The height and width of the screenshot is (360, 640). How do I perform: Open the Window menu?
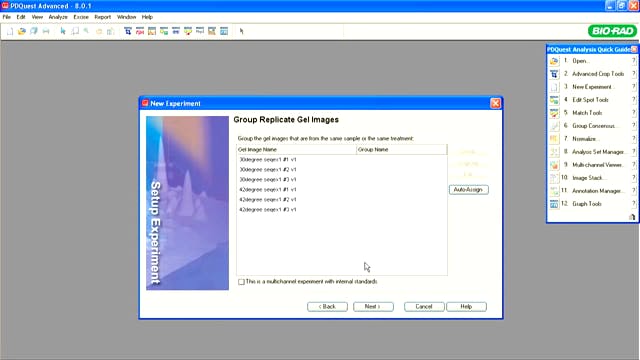click(127, 17)
